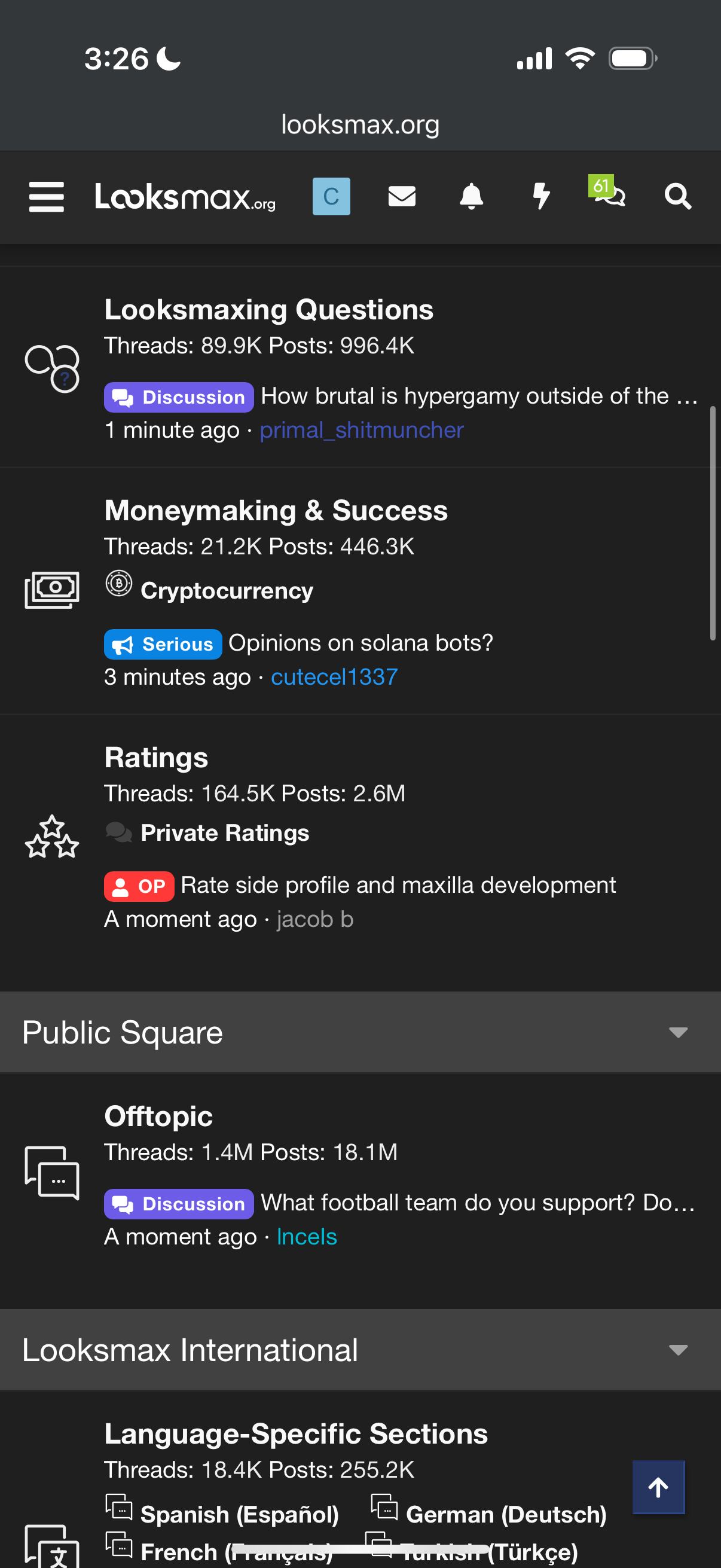721x1568 pixels.
Task: Open the inbox envelope icon
Action: tap(402, 197)
